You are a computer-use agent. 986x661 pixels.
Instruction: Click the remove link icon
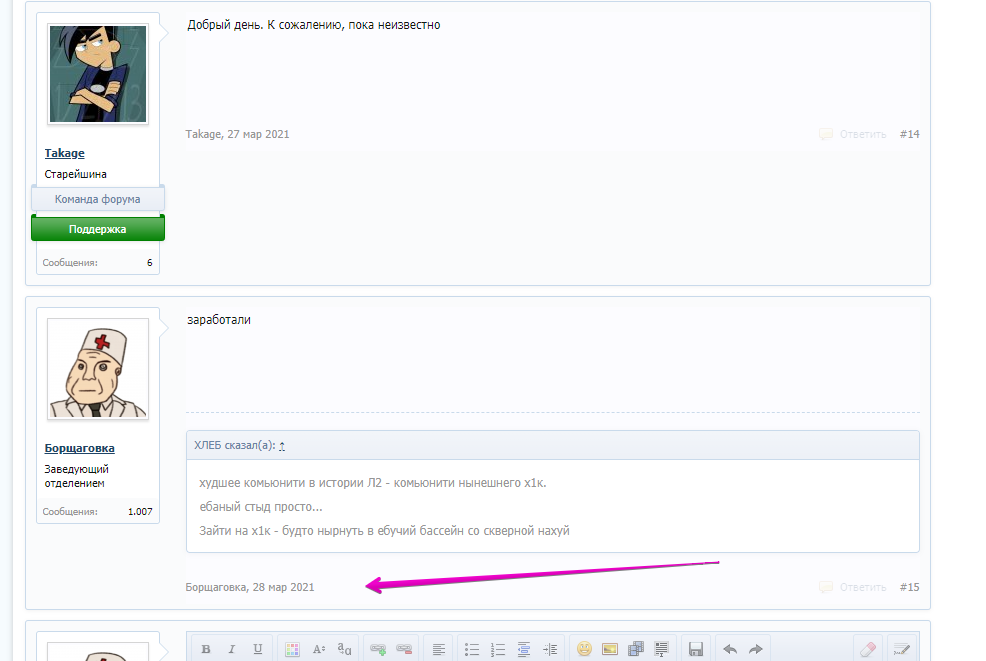coord(404,649)
